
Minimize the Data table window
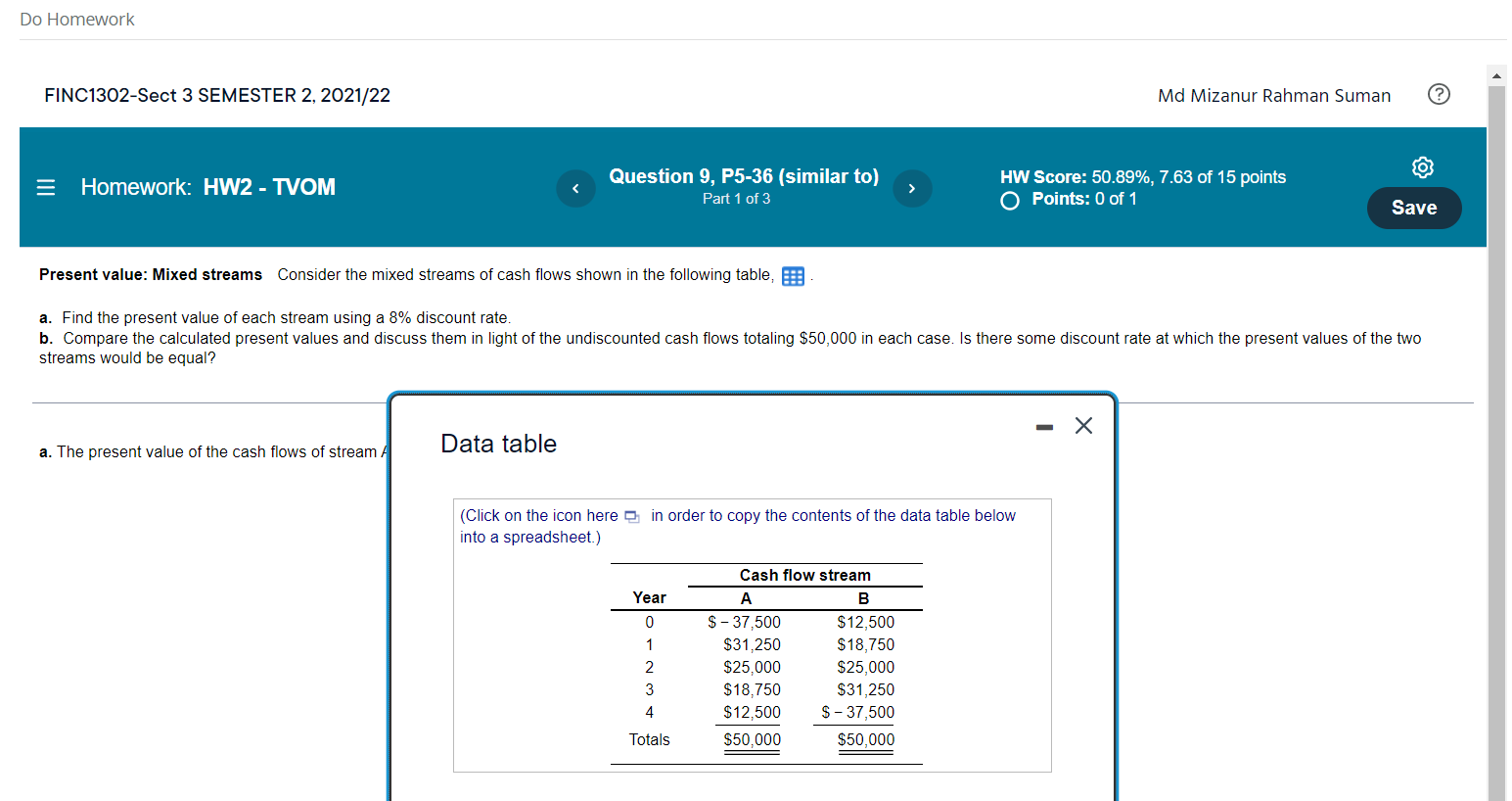click(1043, 425)
